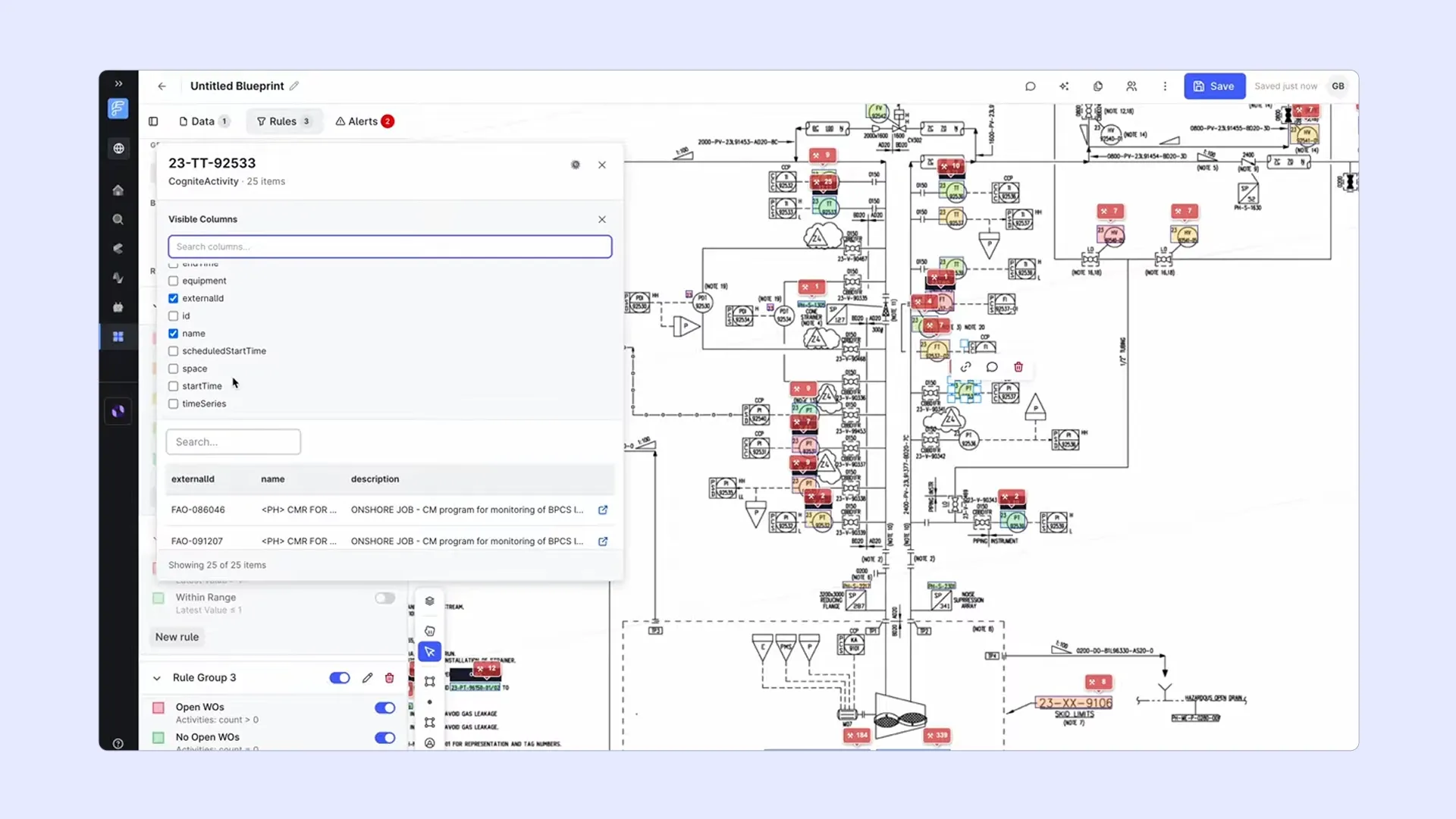Open the AI sparkle assistant icon
This screenshot has width=1456, height=819.
1064,86
